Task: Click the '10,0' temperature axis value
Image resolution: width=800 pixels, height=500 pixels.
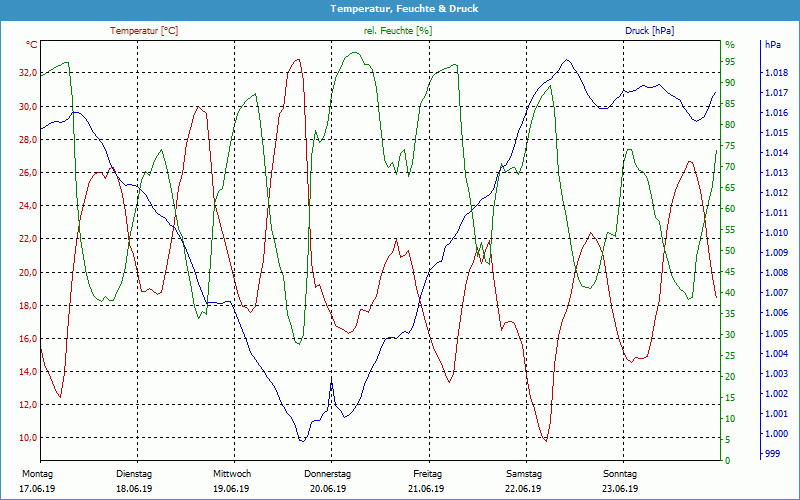Action: pyautogui.click(x=28, y=438)
